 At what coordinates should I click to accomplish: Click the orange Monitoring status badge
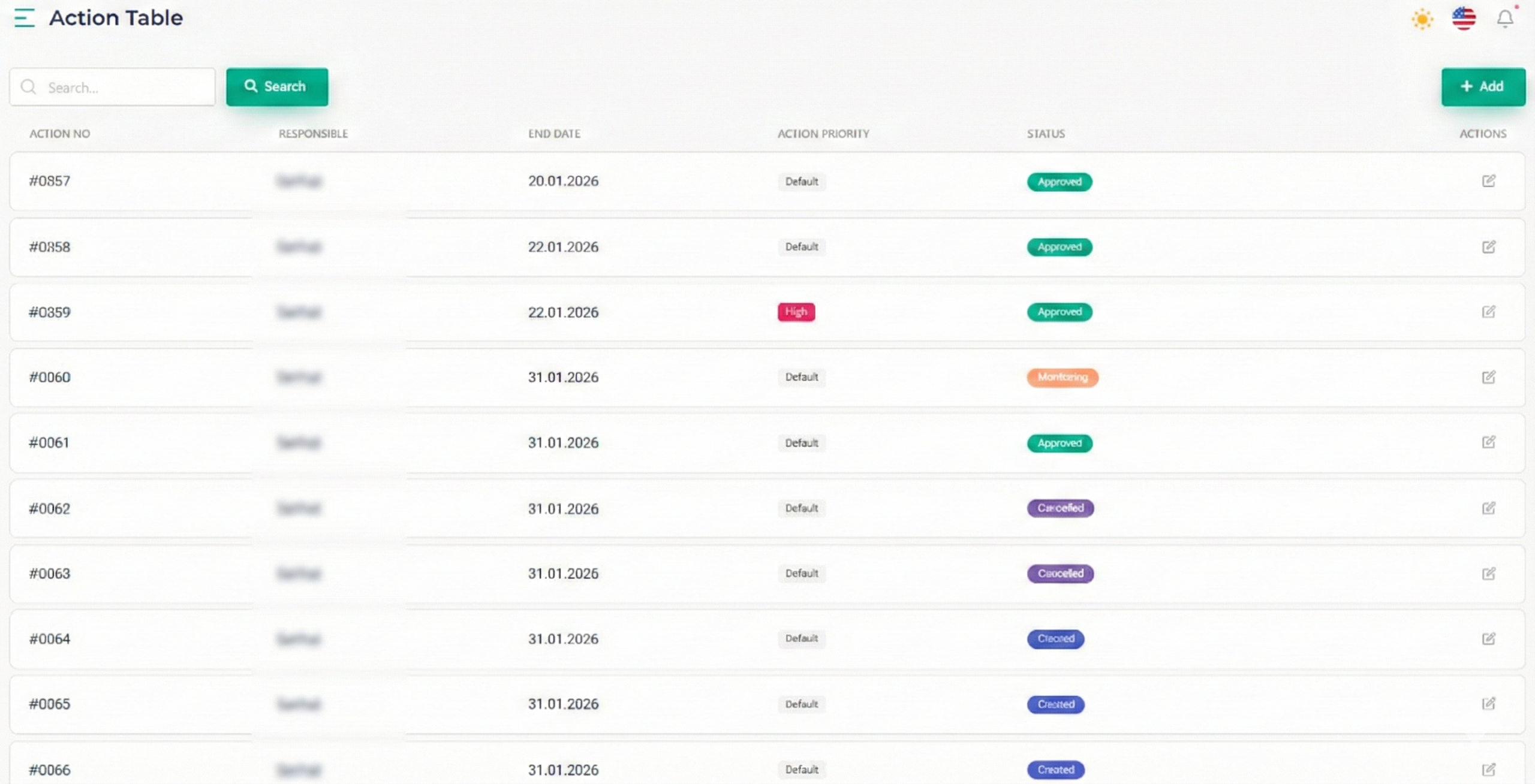(1062, 377)
